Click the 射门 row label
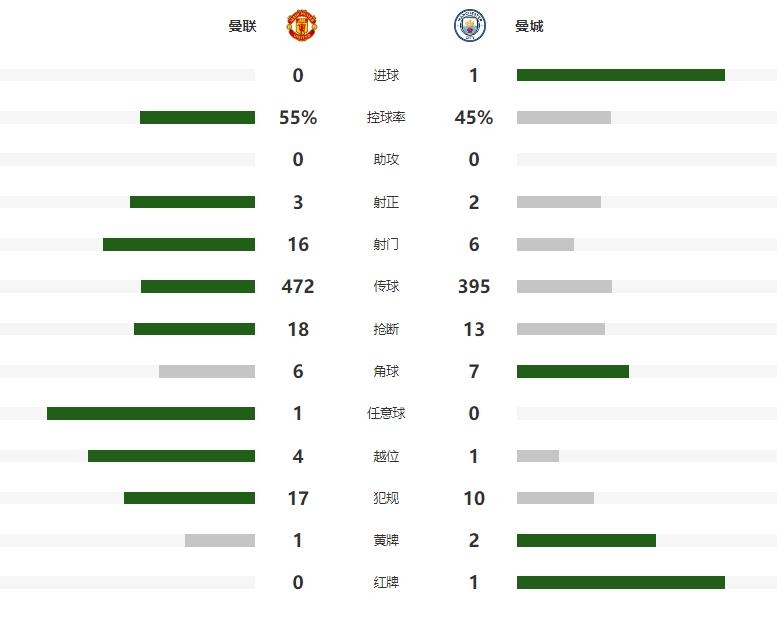This screenshot has width=777, height=621. tap(386, 244)
